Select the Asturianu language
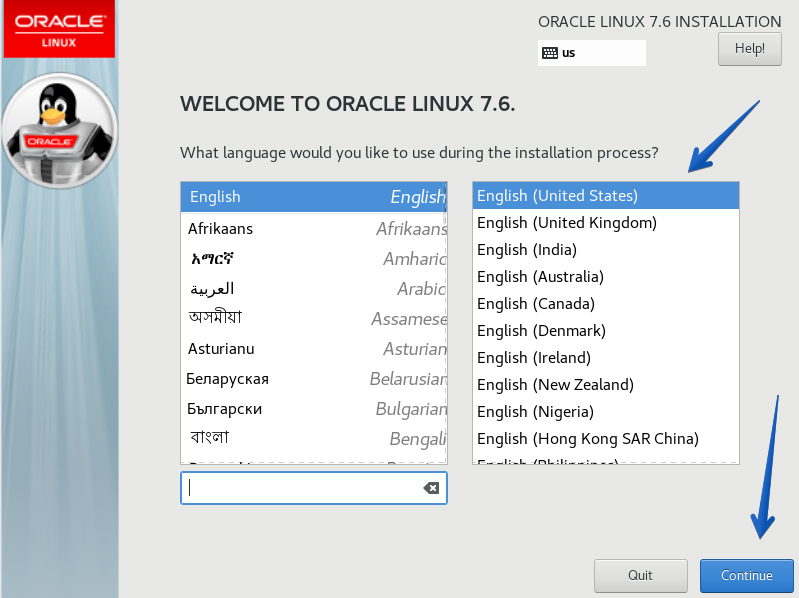Screen dimensions: 799x598 pos(313,349)
